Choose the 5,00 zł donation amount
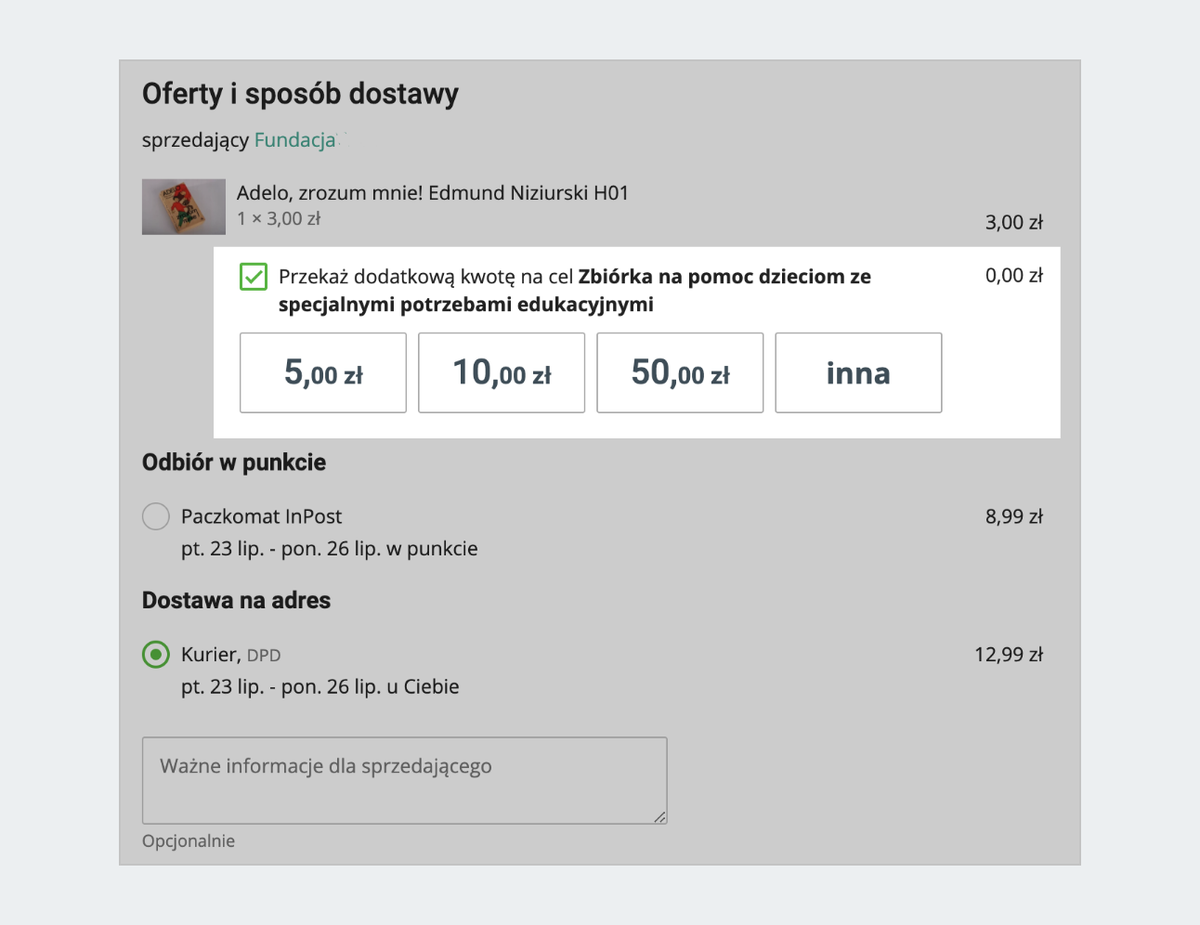The height and width of the screenshot is (925, 1200). pos(323,373)
